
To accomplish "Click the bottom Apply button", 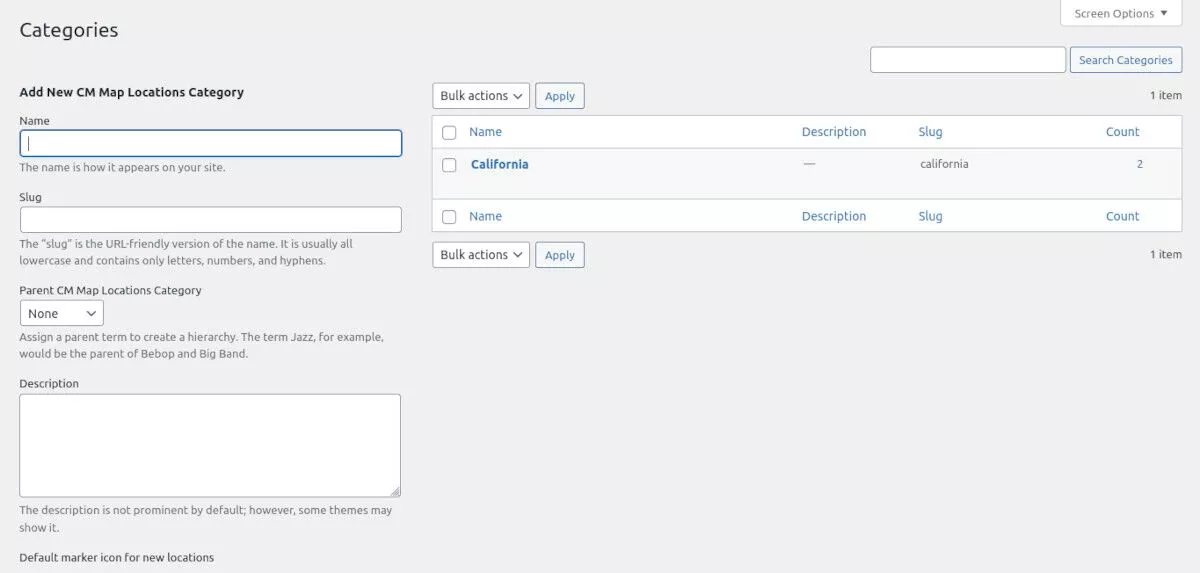I will tap(560, 255).
